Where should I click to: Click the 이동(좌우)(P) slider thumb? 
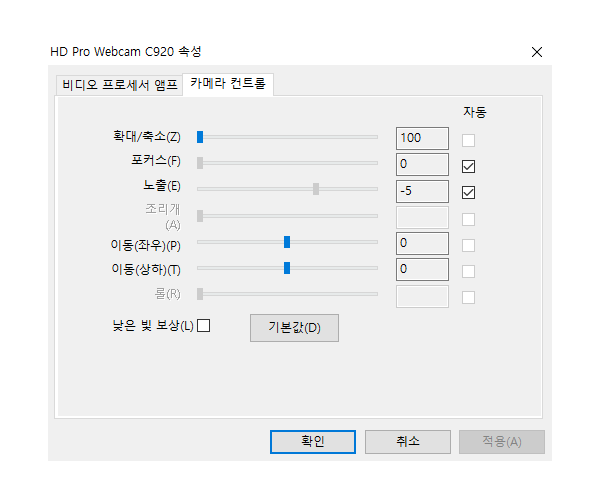point(287,242)
